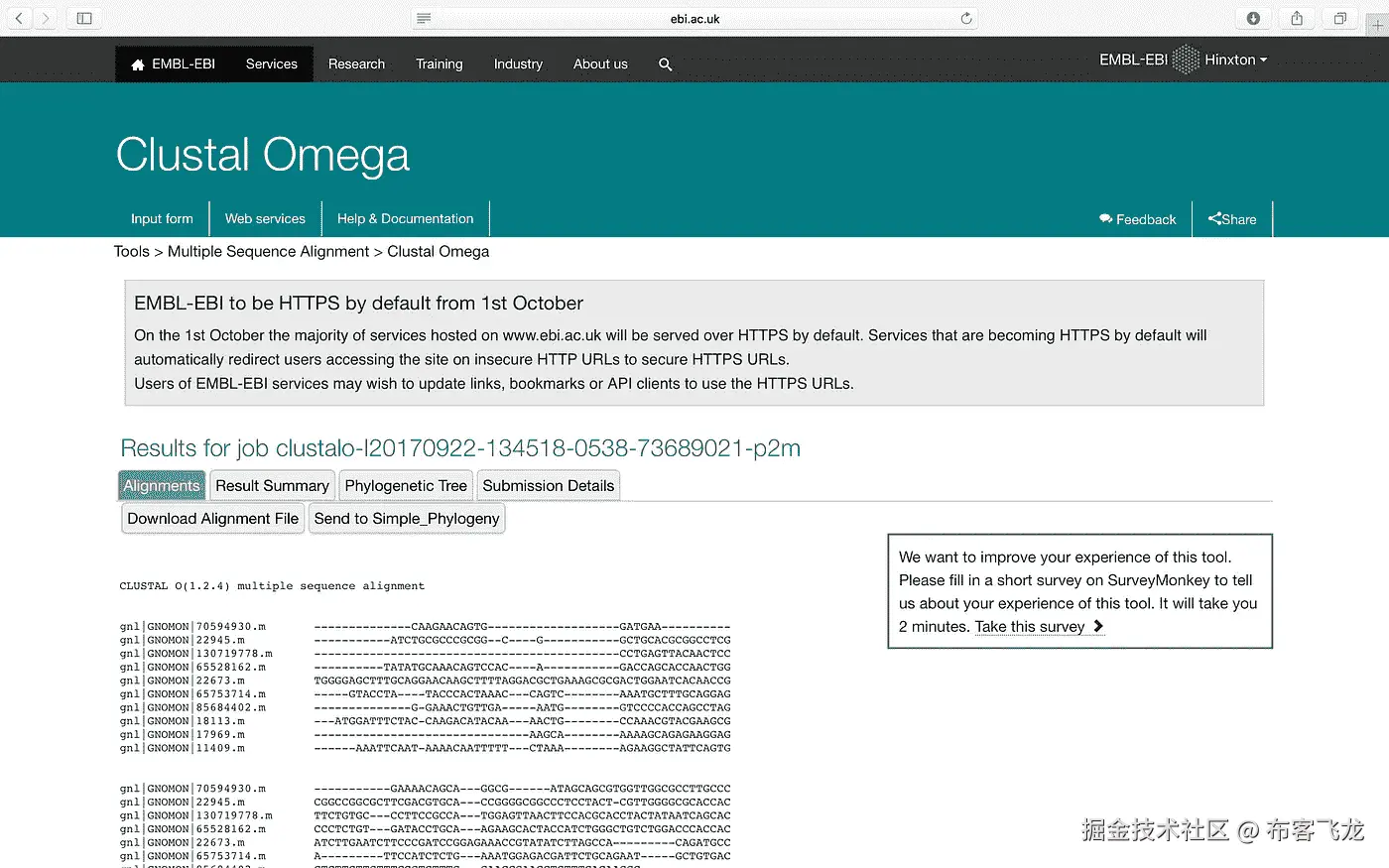Open a new tab with the plus icon

coord(1377,24)
